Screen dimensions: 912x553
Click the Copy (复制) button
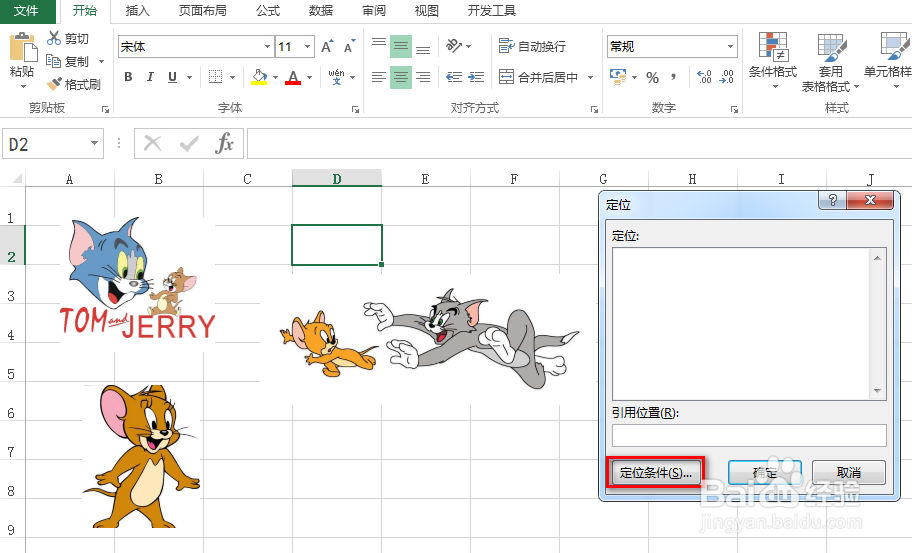pos(67,61)
